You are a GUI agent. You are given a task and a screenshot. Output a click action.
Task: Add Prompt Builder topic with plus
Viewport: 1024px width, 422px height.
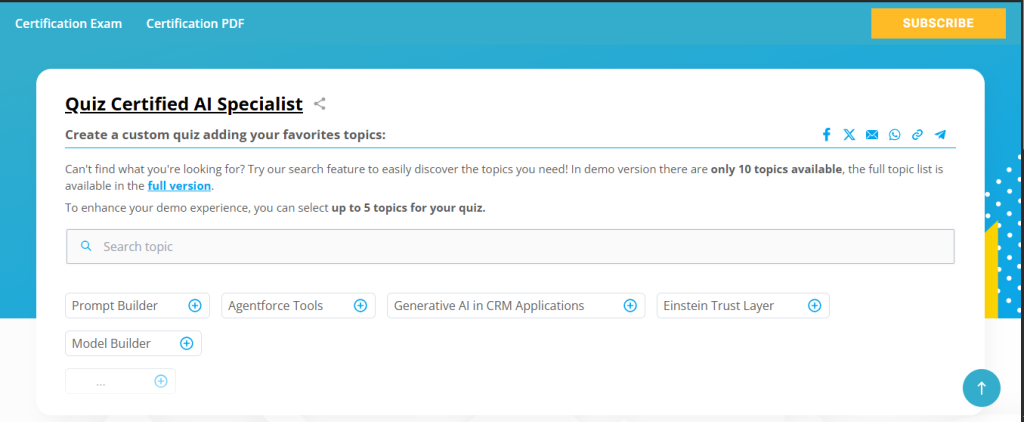click(195, 306)
